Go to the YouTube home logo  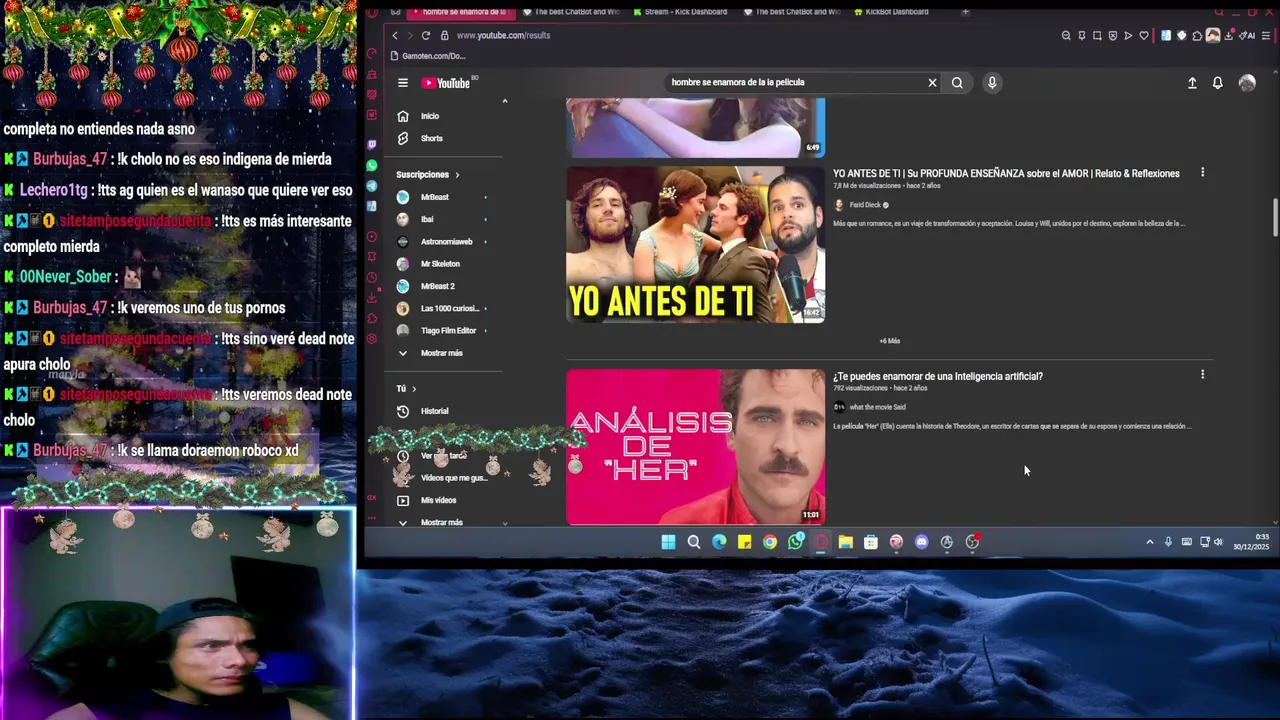coord(446,83)
